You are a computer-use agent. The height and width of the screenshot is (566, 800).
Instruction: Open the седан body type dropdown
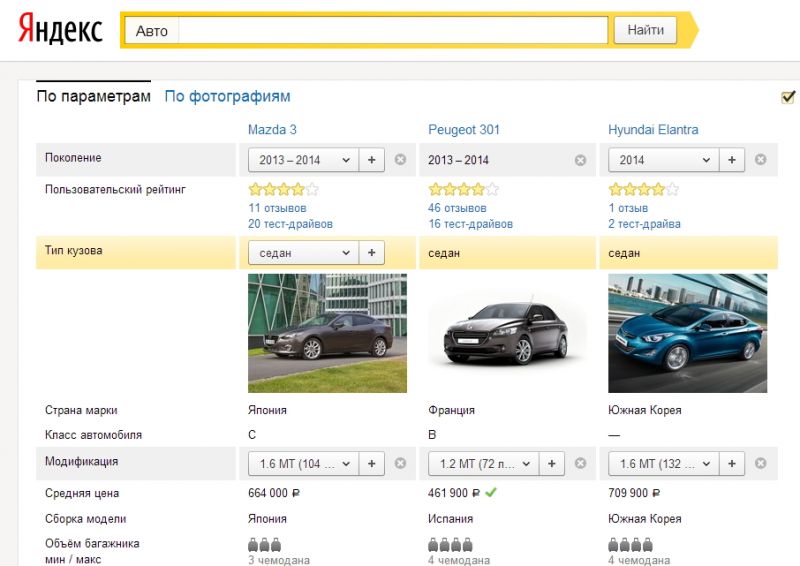coord(304,253)
